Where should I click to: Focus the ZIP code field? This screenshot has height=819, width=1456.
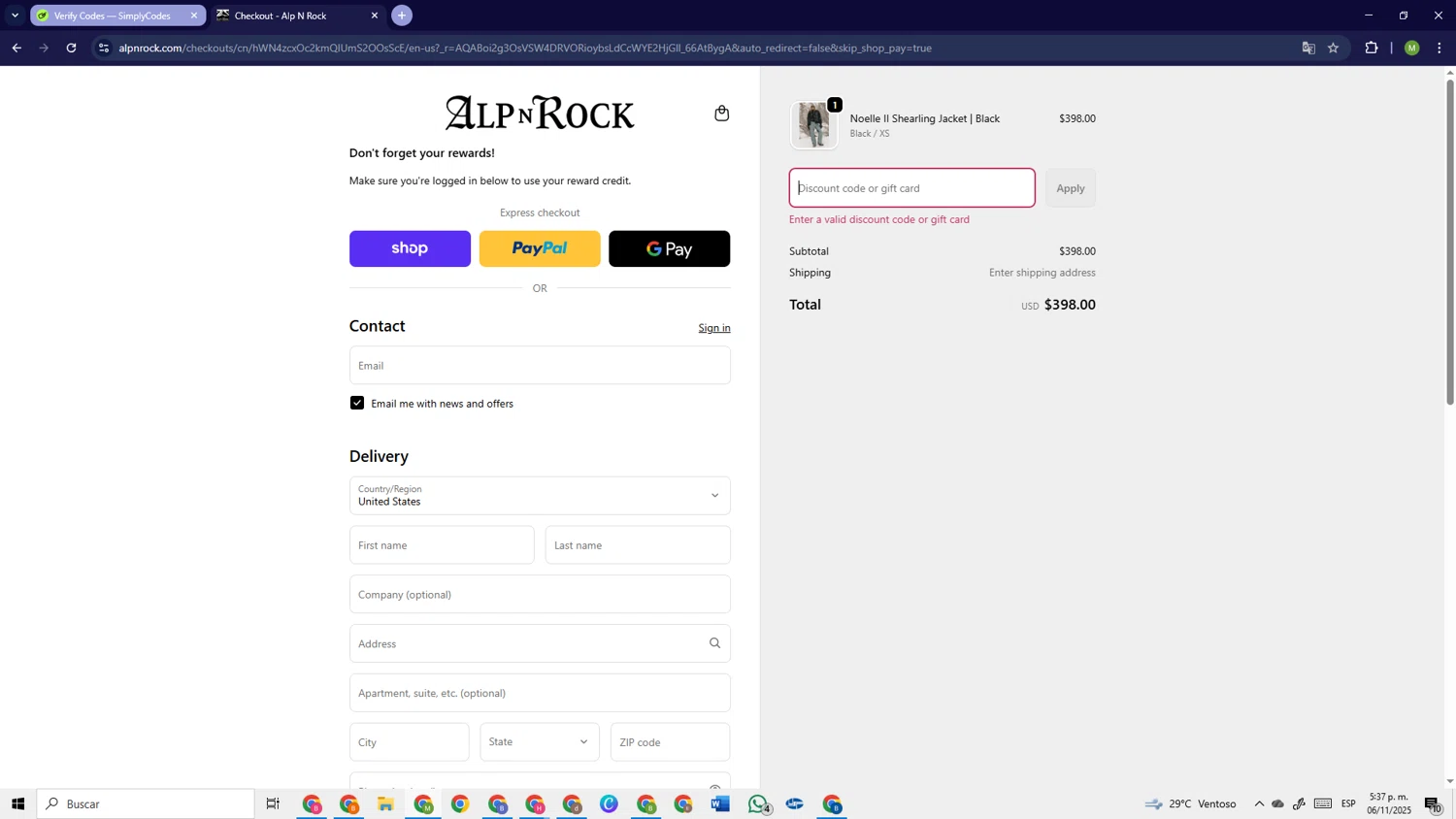click(x=670, y=741)
